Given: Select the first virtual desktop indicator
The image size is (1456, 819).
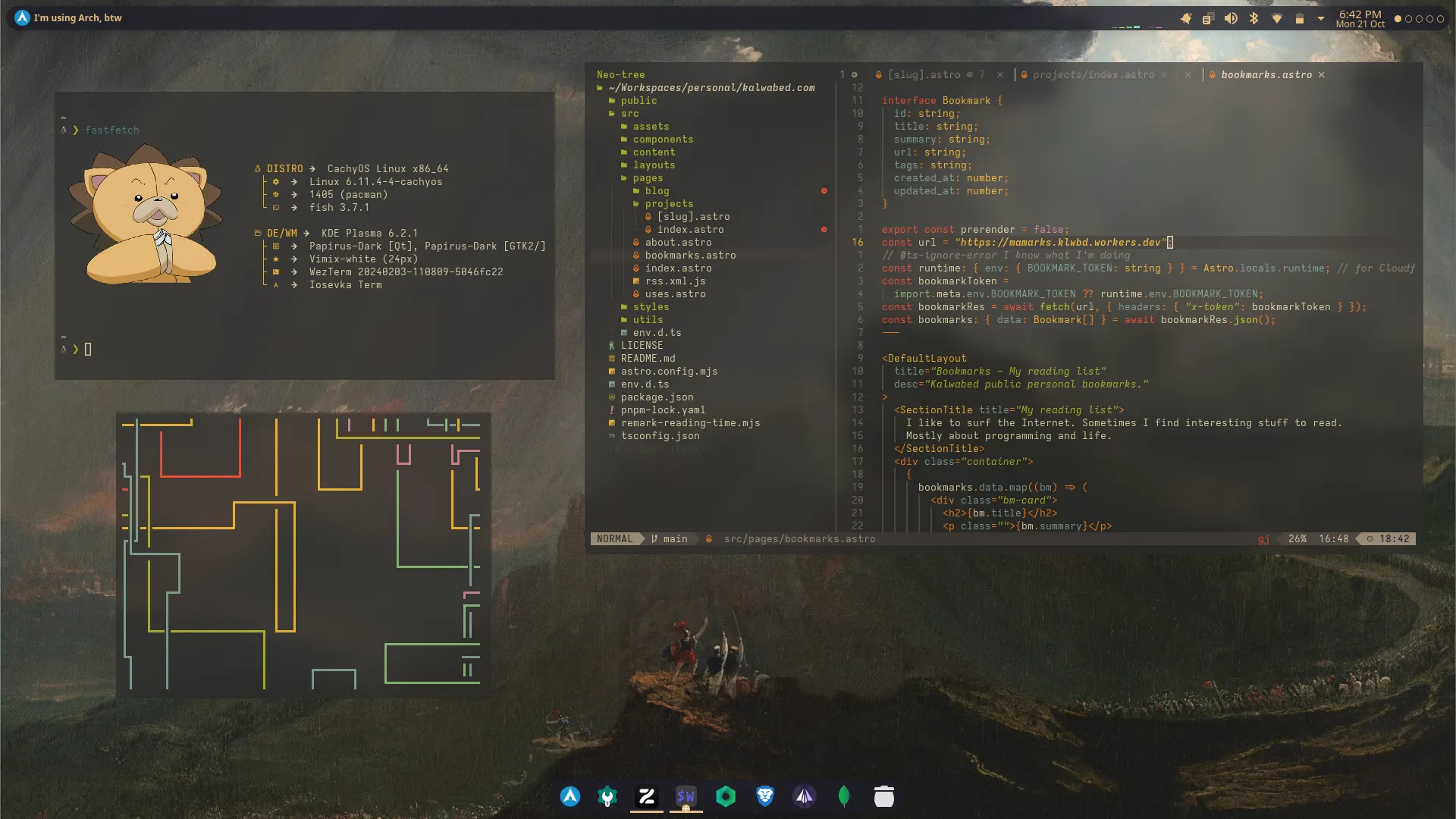Looking at the screenshot, I should click(x=1398, y=19).
